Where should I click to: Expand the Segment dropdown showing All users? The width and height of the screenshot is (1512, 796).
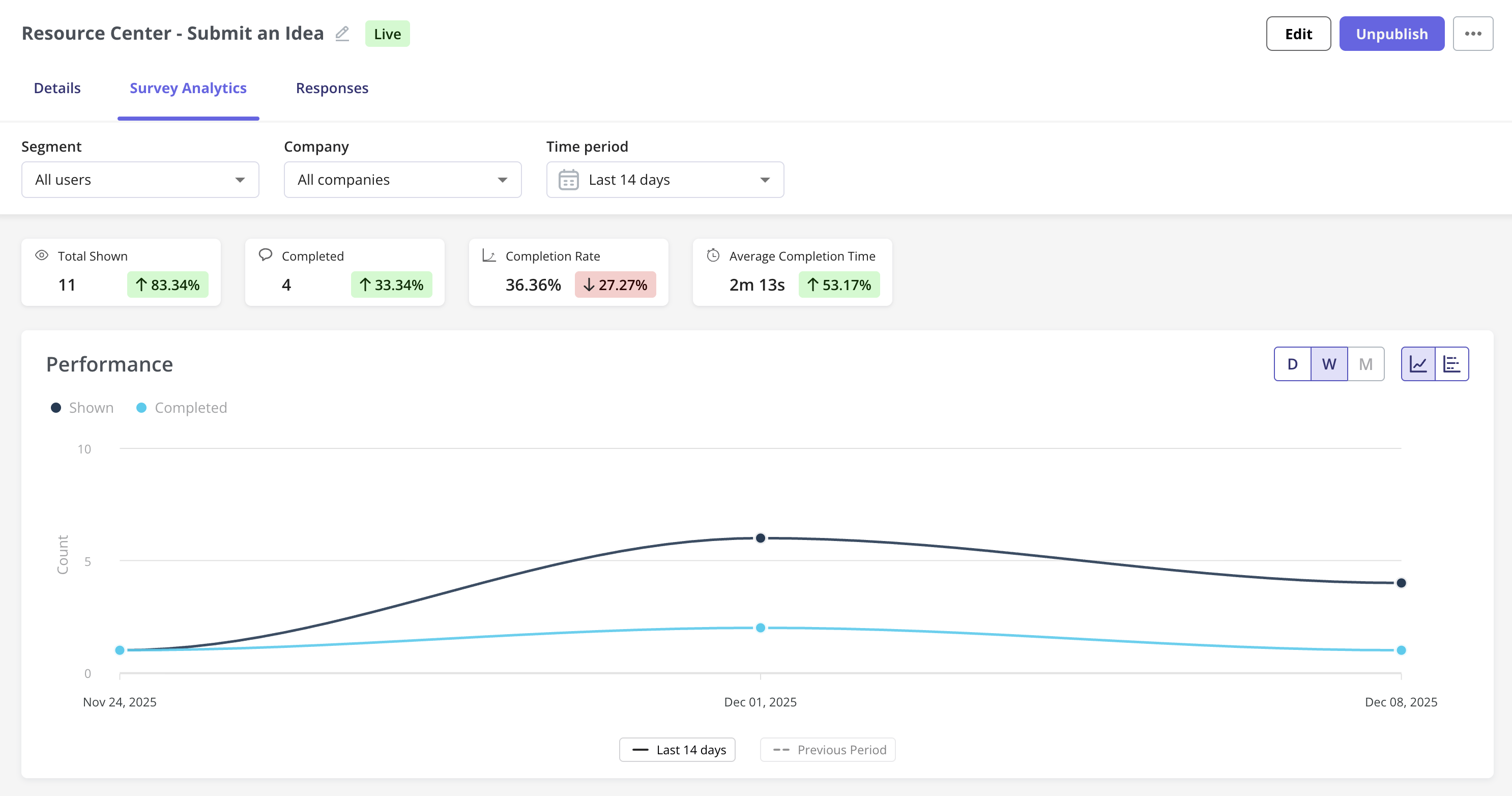click(x=140, y=180)
